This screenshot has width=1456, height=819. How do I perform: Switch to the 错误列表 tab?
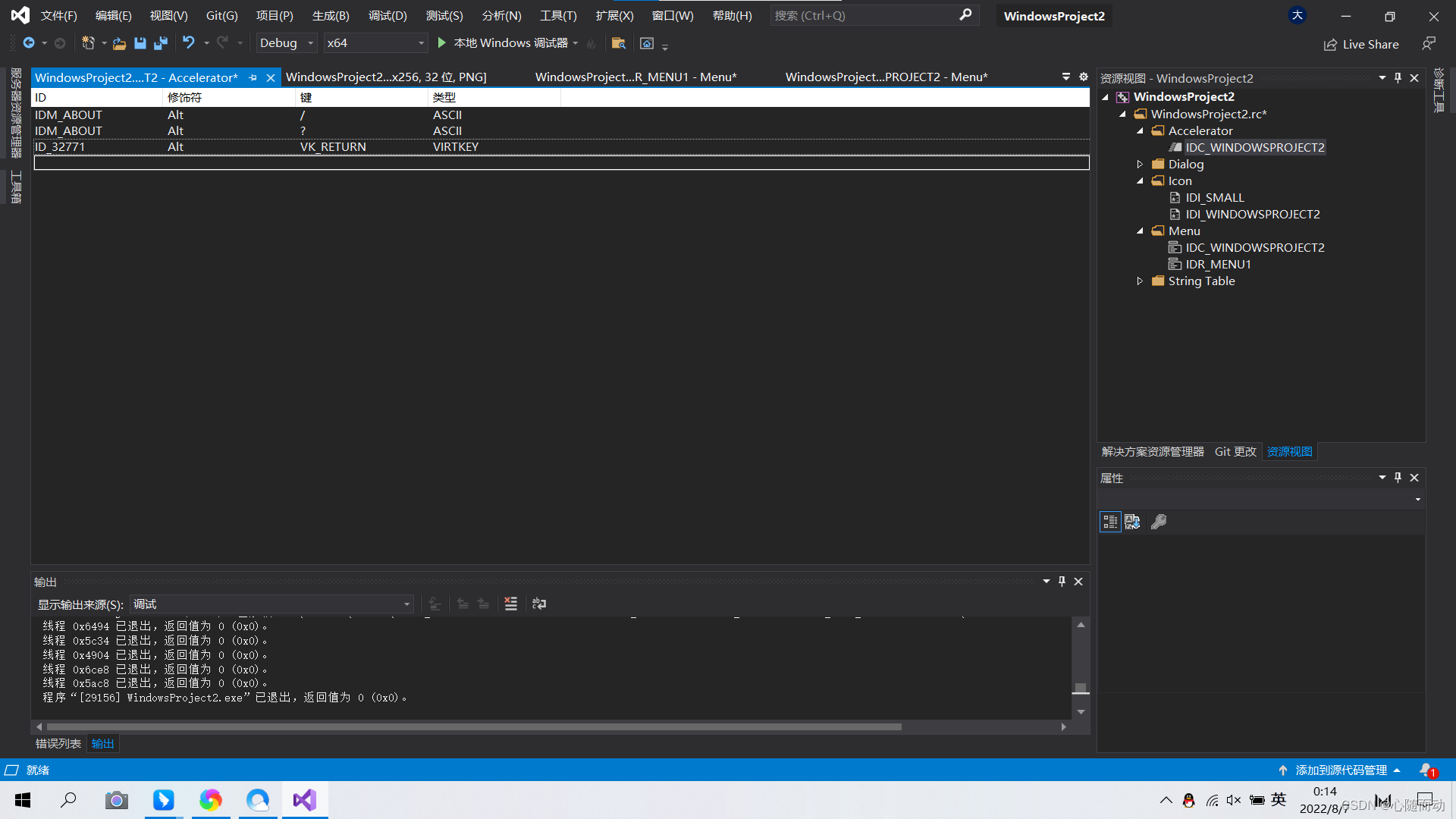pyautogui.click(x=58, y=743)
